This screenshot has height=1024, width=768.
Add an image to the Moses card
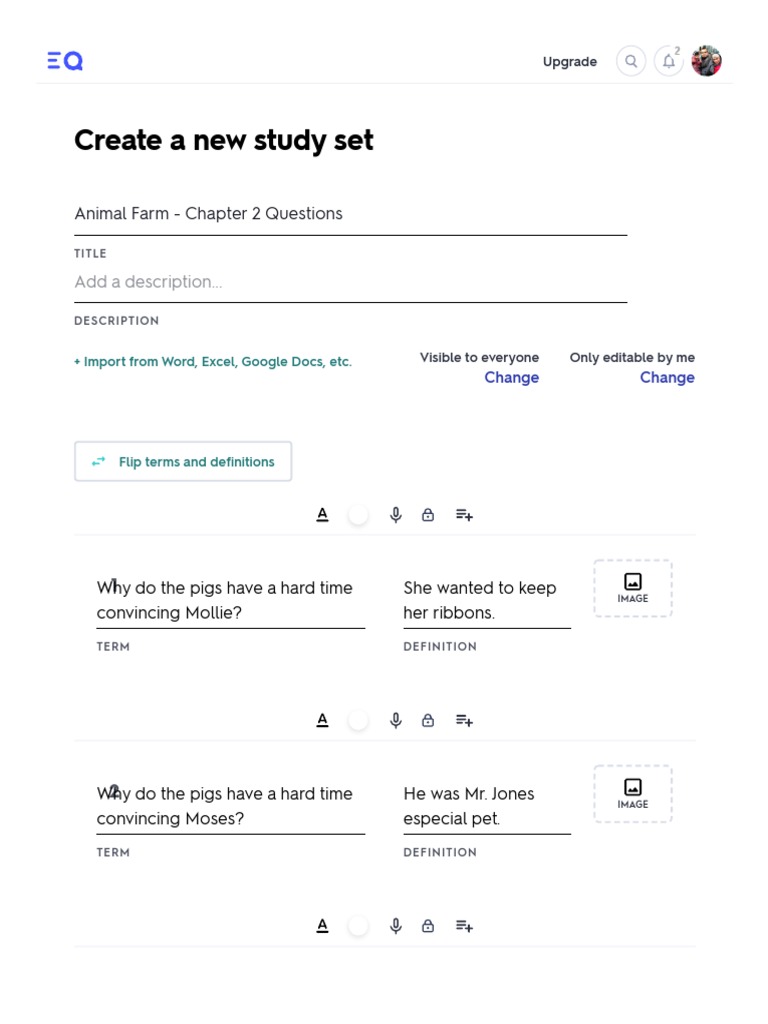point(633,794)
